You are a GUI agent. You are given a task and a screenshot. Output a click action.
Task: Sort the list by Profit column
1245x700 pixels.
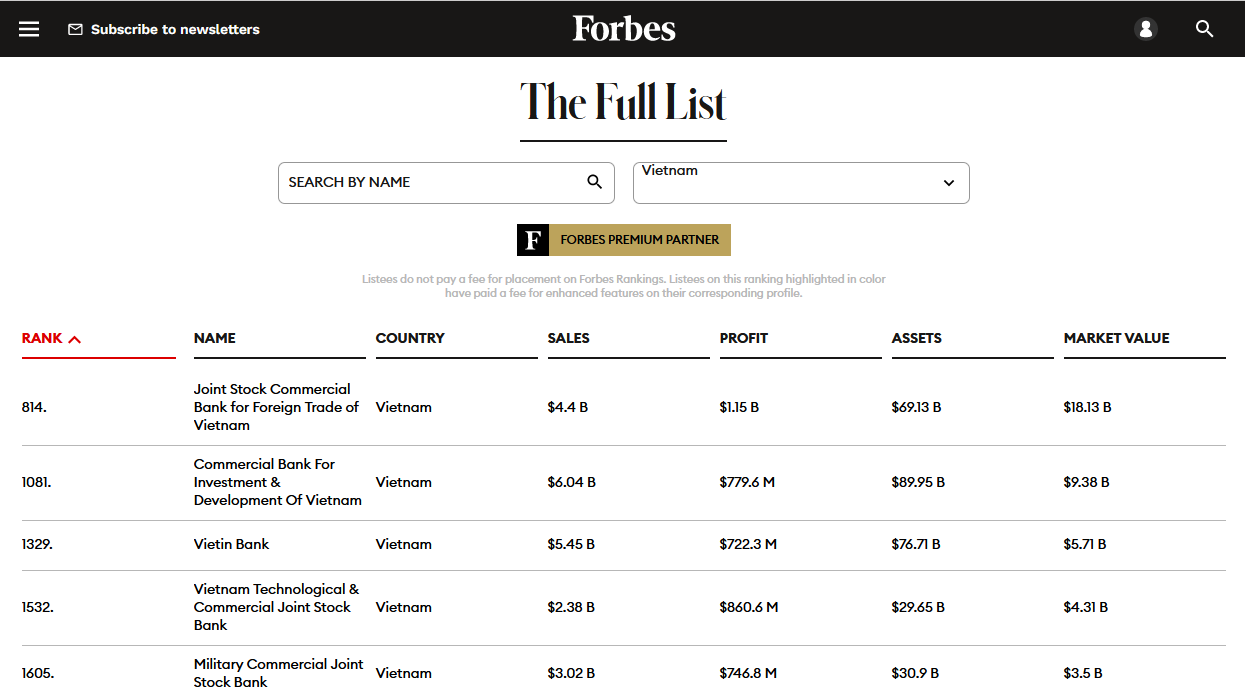click(743, 338)
